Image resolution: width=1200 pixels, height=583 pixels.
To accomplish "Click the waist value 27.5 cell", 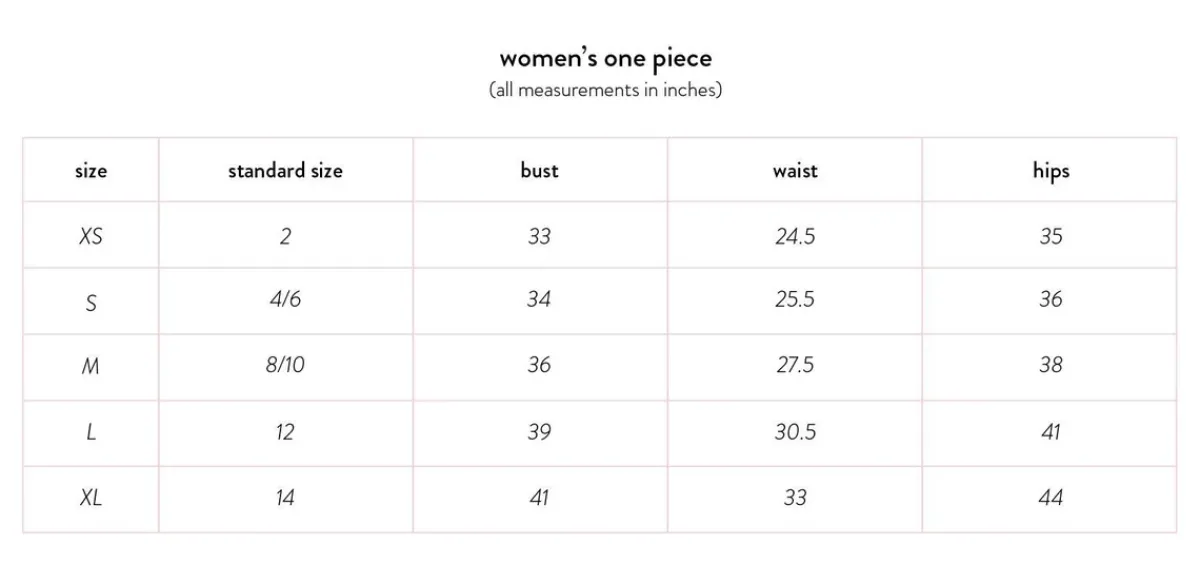I will (795, 365).
